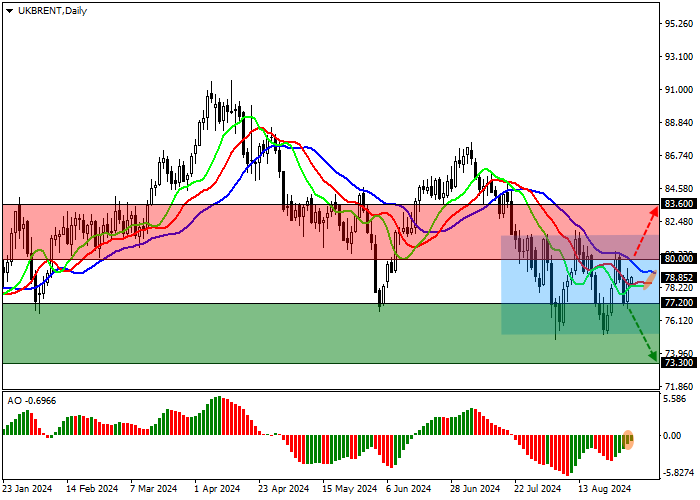Viewport: 700px width, 500px height.
Task: Select the 77.200 price level label
Action: pos(679,303)
